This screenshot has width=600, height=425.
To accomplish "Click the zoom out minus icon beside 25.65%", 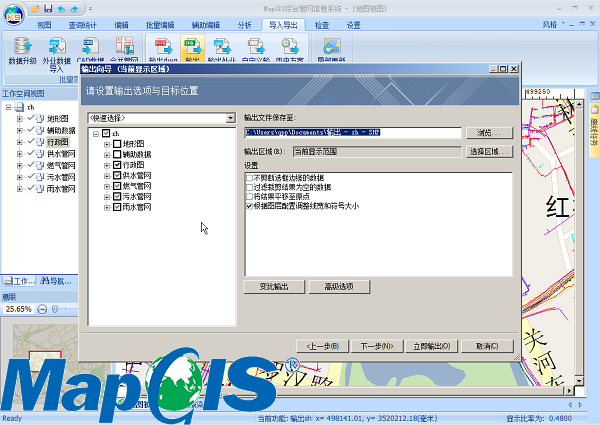I will click(42, 309).
